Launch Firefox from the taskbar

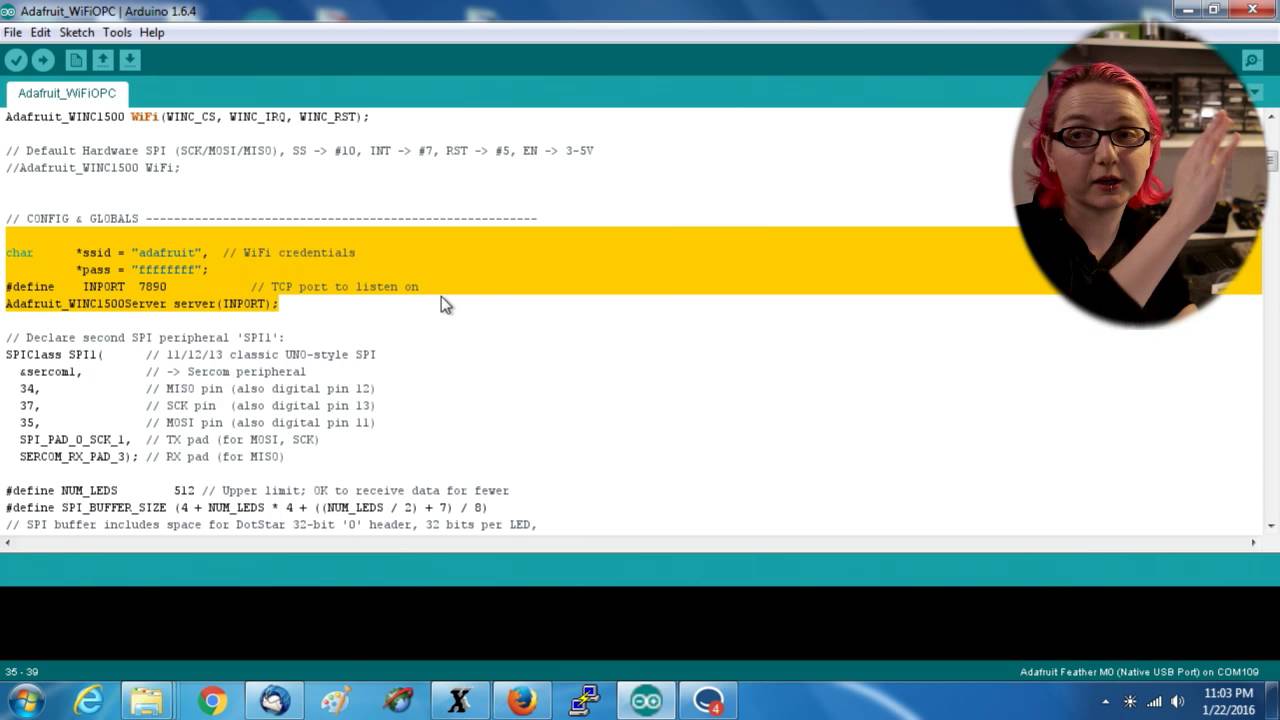tap(521, 701)
